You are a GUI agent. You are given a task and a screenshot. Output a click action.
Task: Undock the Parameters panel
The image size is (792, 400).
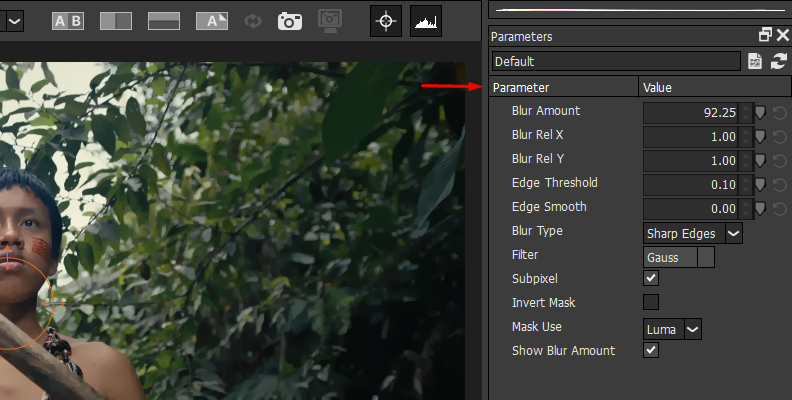765,35
